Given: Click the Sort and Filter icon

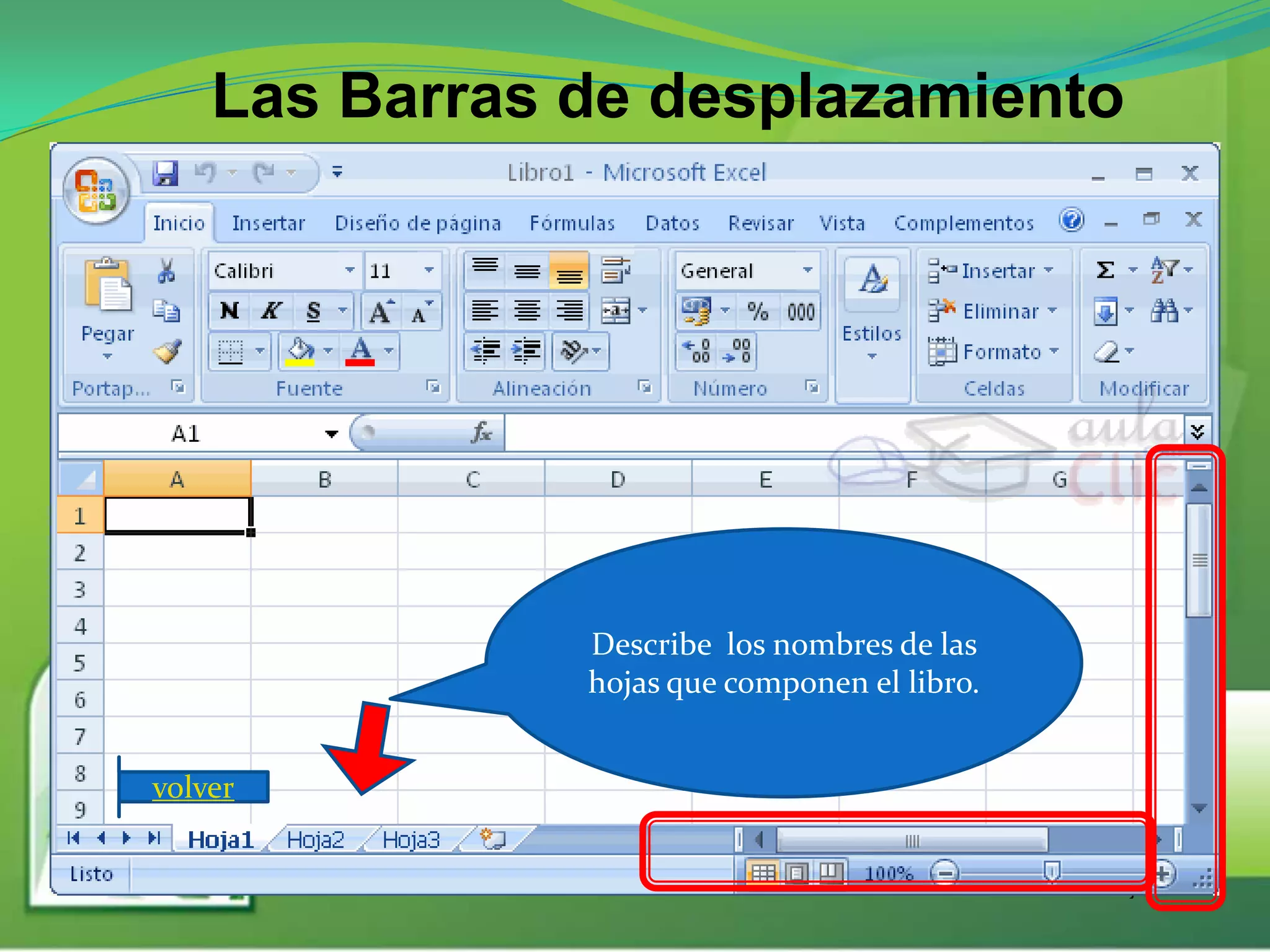Looking at the screenshot, I should coord(1164,270).
